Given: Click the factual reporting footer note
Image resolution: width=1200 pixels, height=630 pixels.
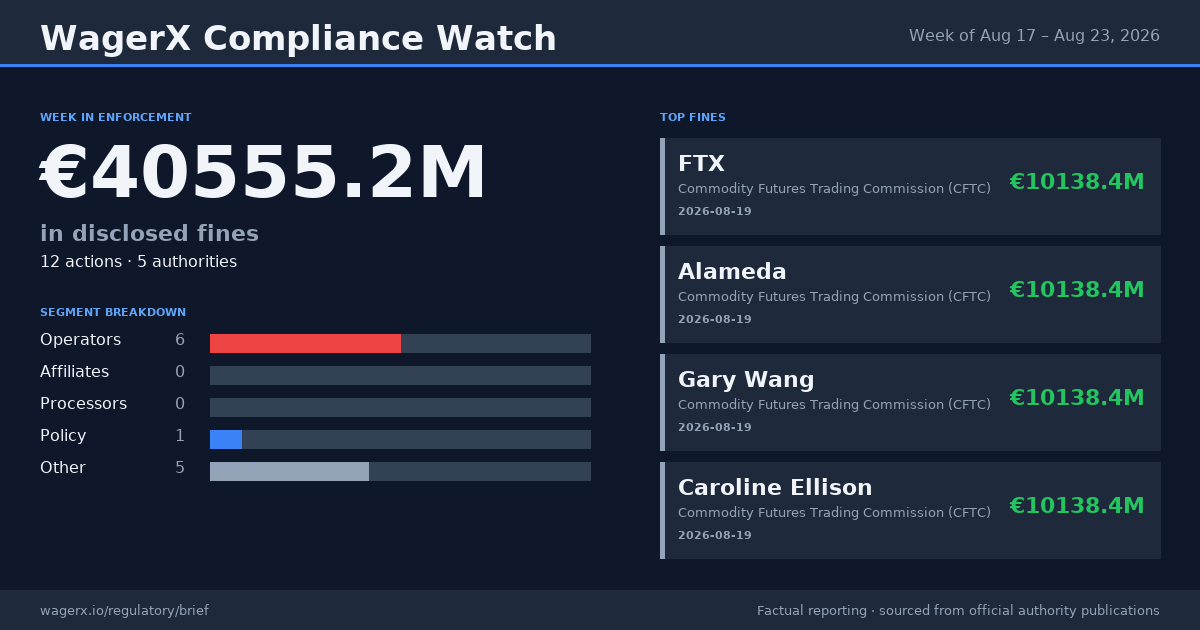Looking at the screenshot, I should click(x=958, y=611).
